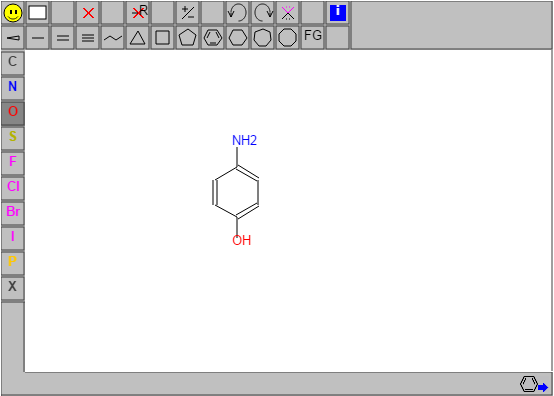Undo the last action
554x396 pixels.
tap(237, 13)
